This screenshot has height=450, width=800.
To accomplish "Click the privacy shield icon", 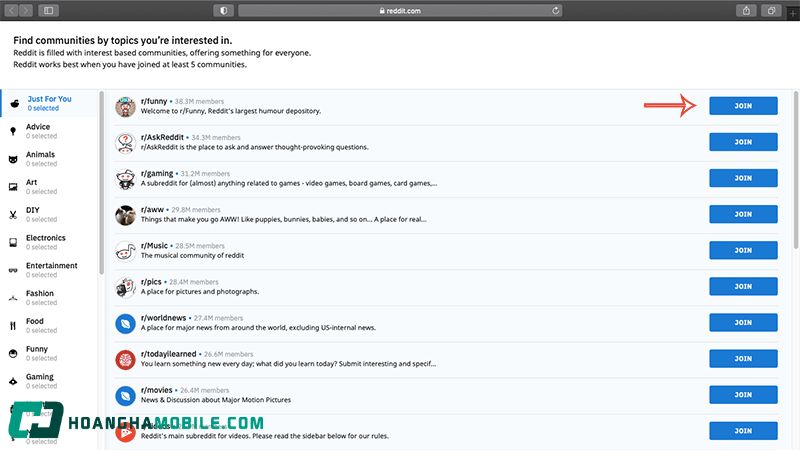I will (223, 10).
